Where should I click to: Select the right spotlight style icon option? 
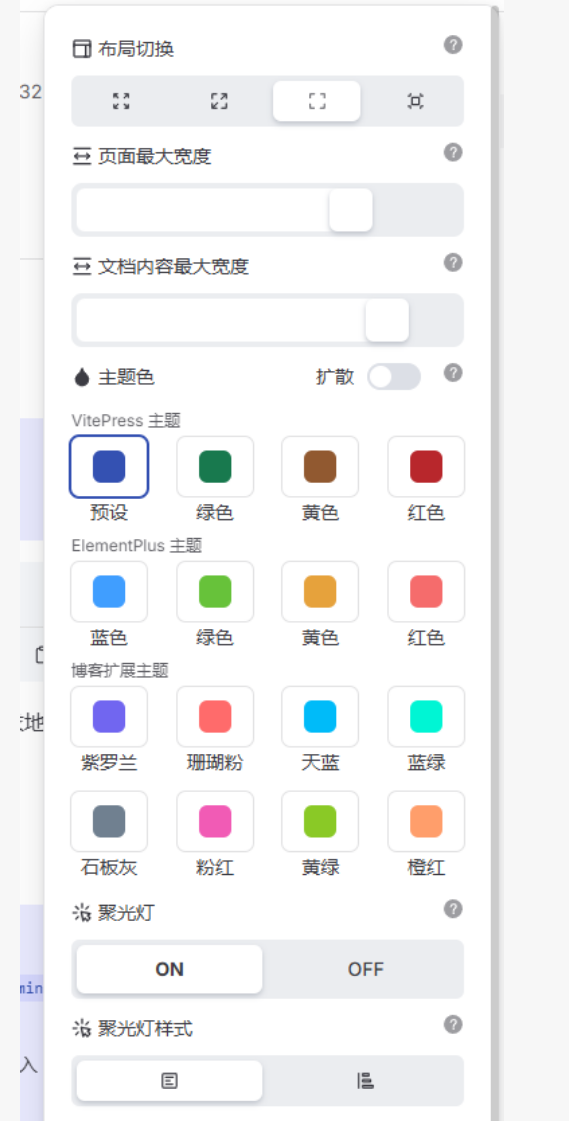pos(366,1081)
